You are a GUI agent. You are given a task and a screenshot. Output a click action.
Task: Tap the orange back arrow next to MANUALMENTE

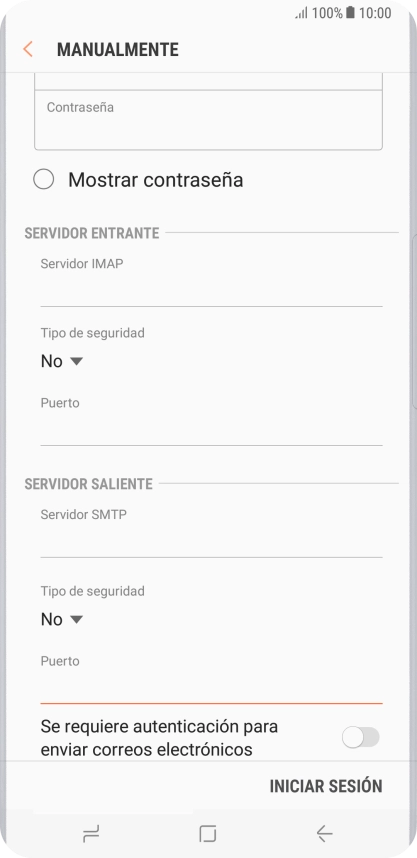click(x=27, y=49)
